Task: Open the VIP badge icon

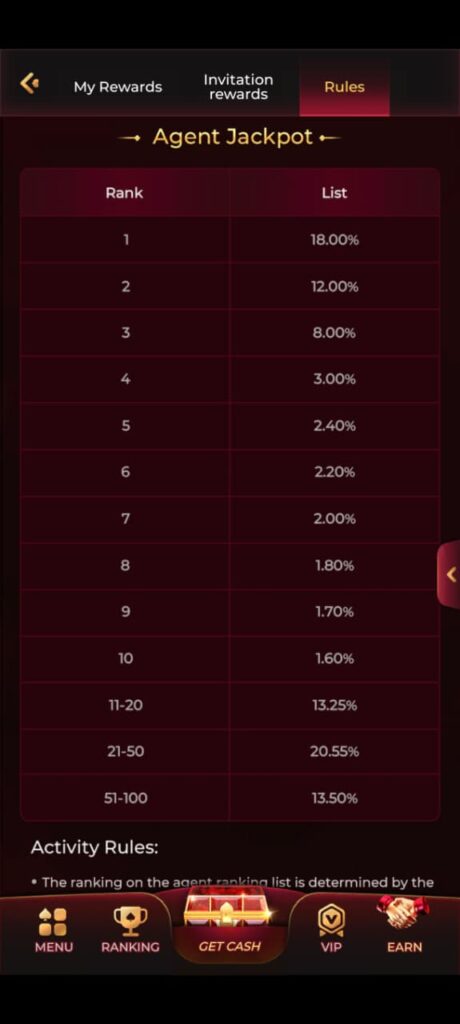Action: coord(331,921)
